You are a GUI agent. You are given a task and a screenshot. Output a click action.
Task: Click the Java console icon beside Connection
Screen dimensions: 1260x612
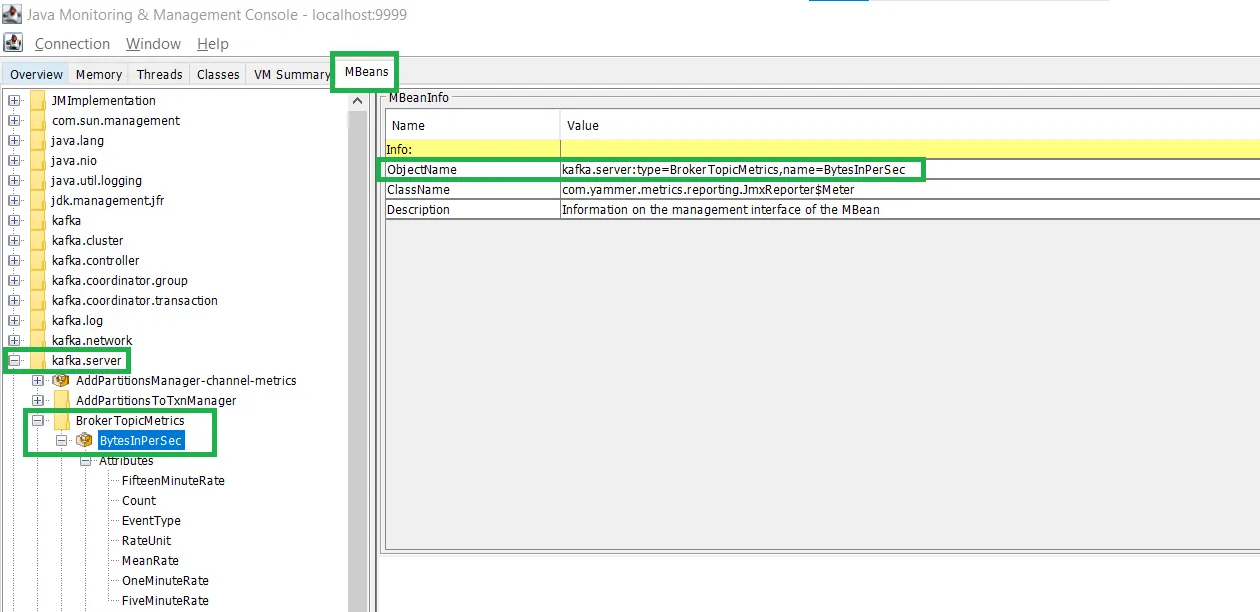click(x=13, y=43)
